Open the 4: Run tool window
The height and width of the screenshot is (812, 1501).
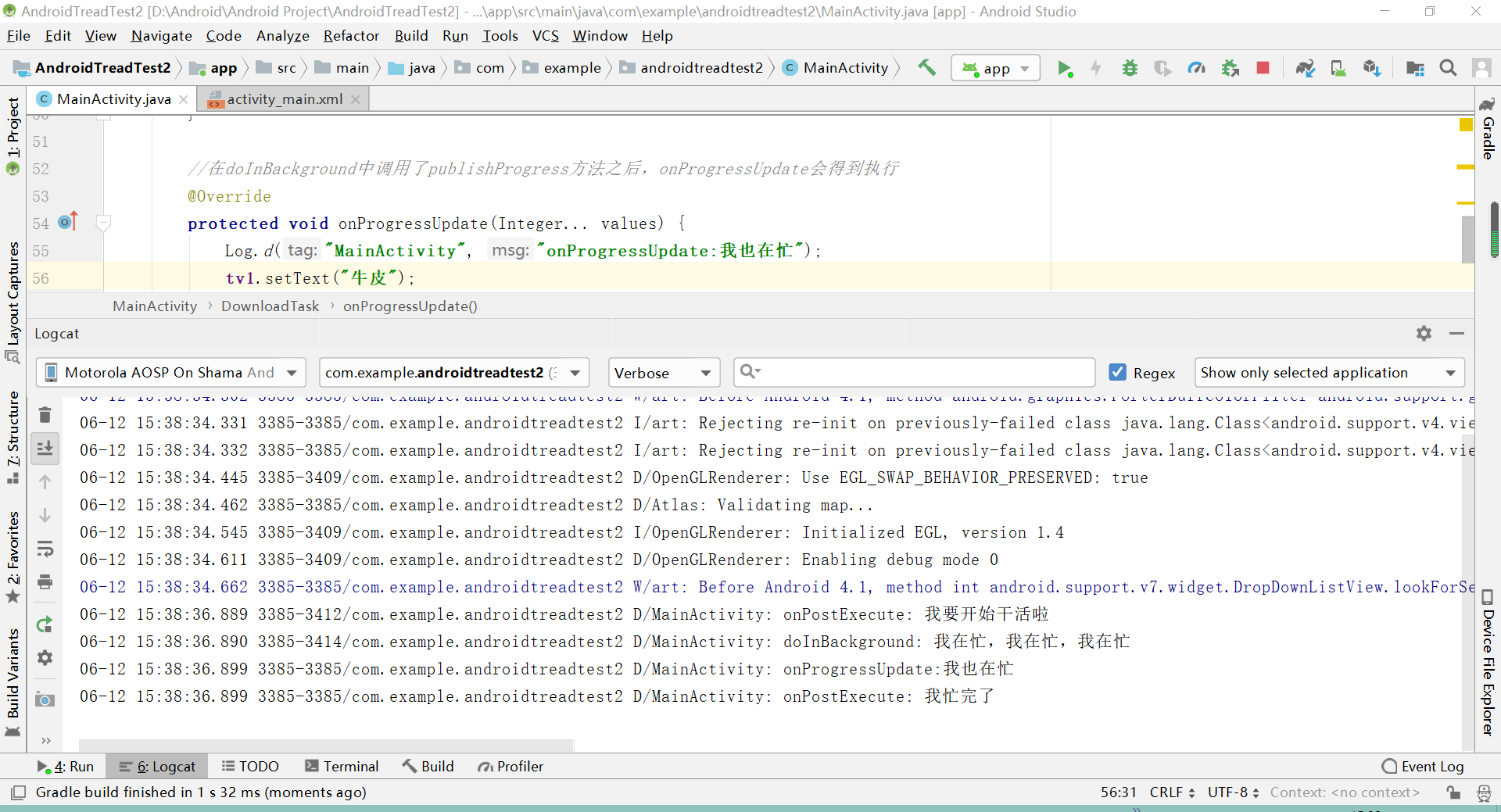(66, 767)
